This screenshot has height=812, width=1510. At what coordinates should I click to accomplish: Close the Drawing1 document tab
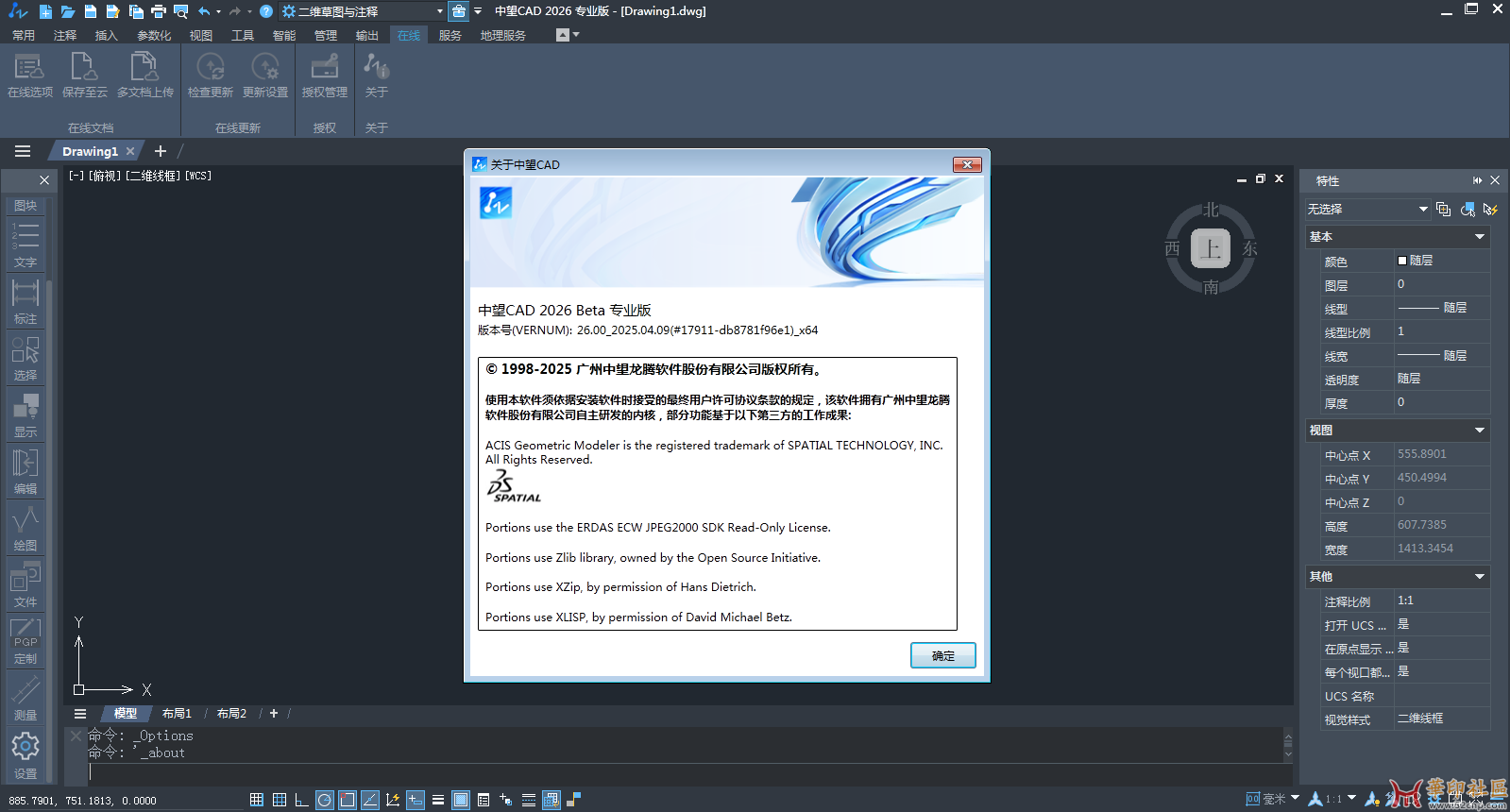tap(130, 151)
